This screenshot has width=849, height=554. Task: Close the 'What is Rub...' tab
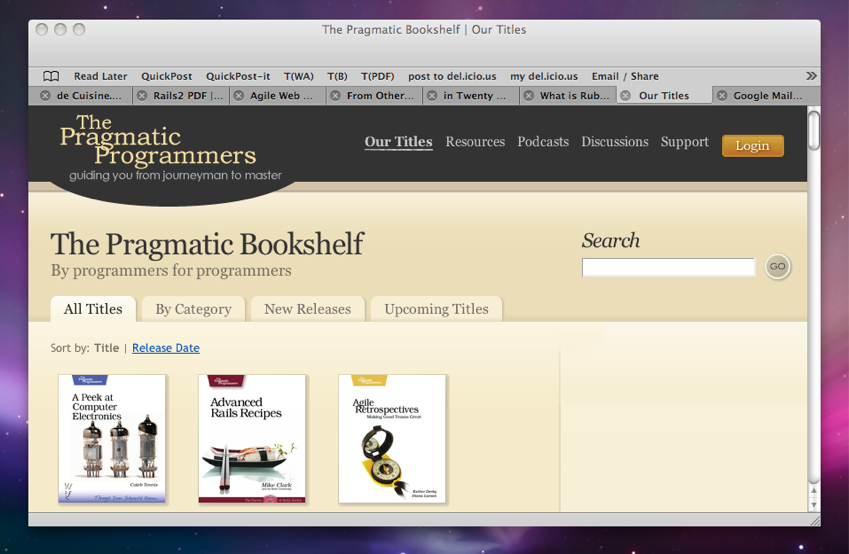pyautogui.click(x=528, y=96)
